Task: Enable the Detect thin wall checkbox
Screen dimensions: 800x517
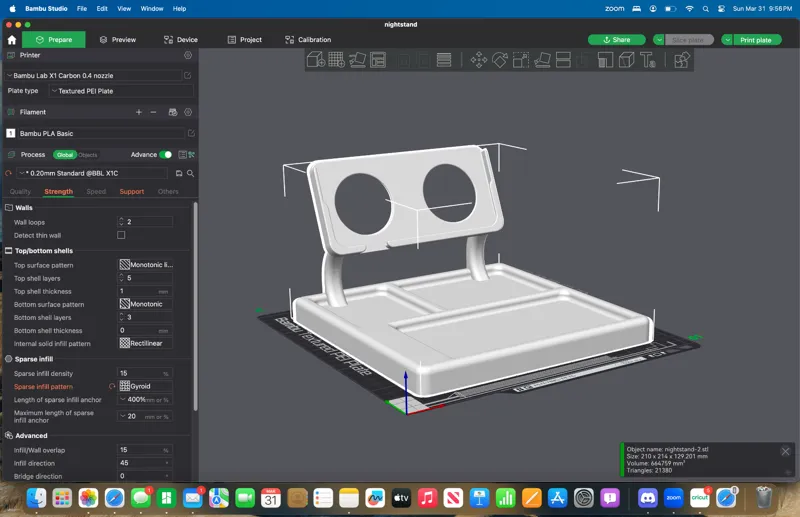Action: tap(121, 235)
